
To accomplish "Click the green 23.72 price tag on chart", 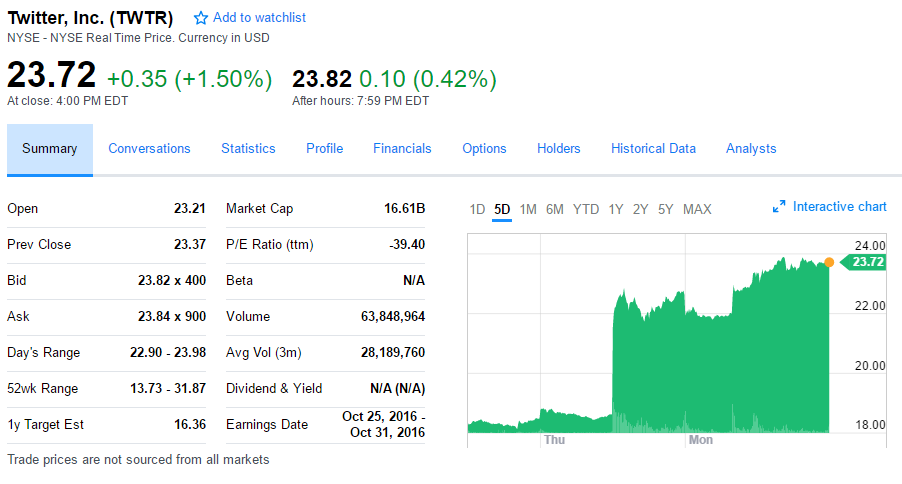I will point(863,262).
